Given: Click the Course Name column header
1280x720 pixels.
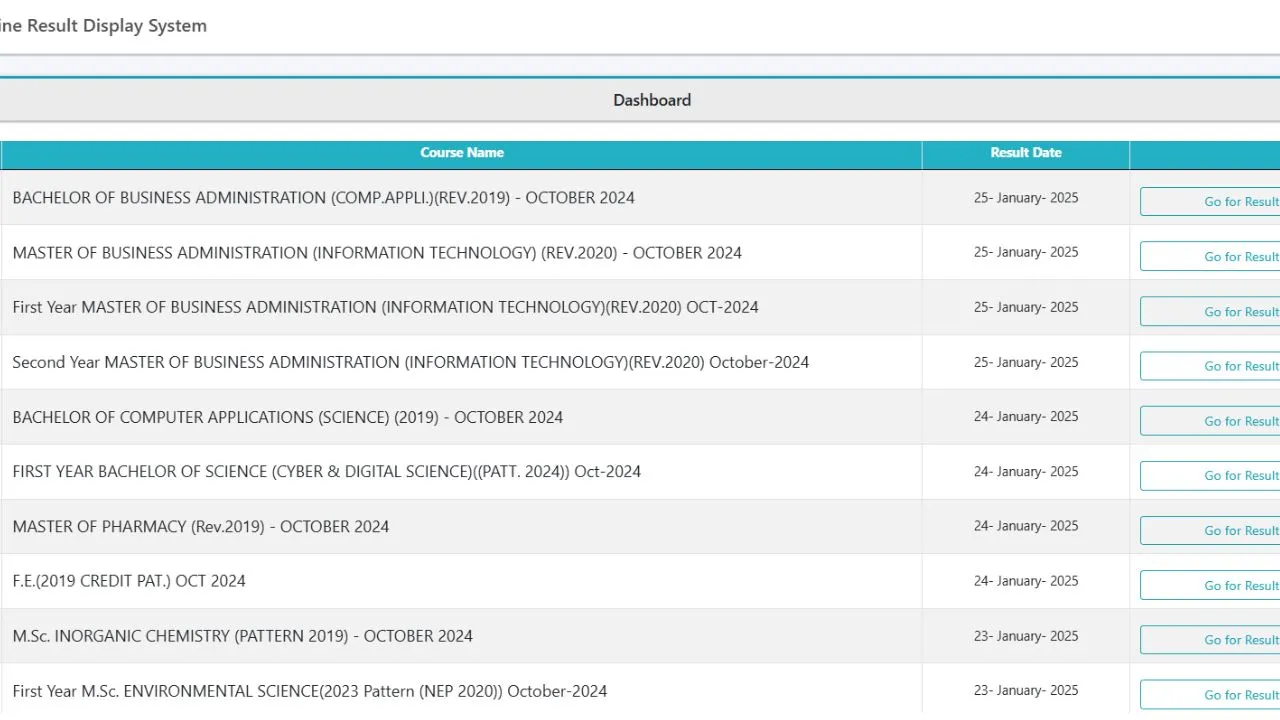Looking at the screenshot, I should click(x=462, y=153).
